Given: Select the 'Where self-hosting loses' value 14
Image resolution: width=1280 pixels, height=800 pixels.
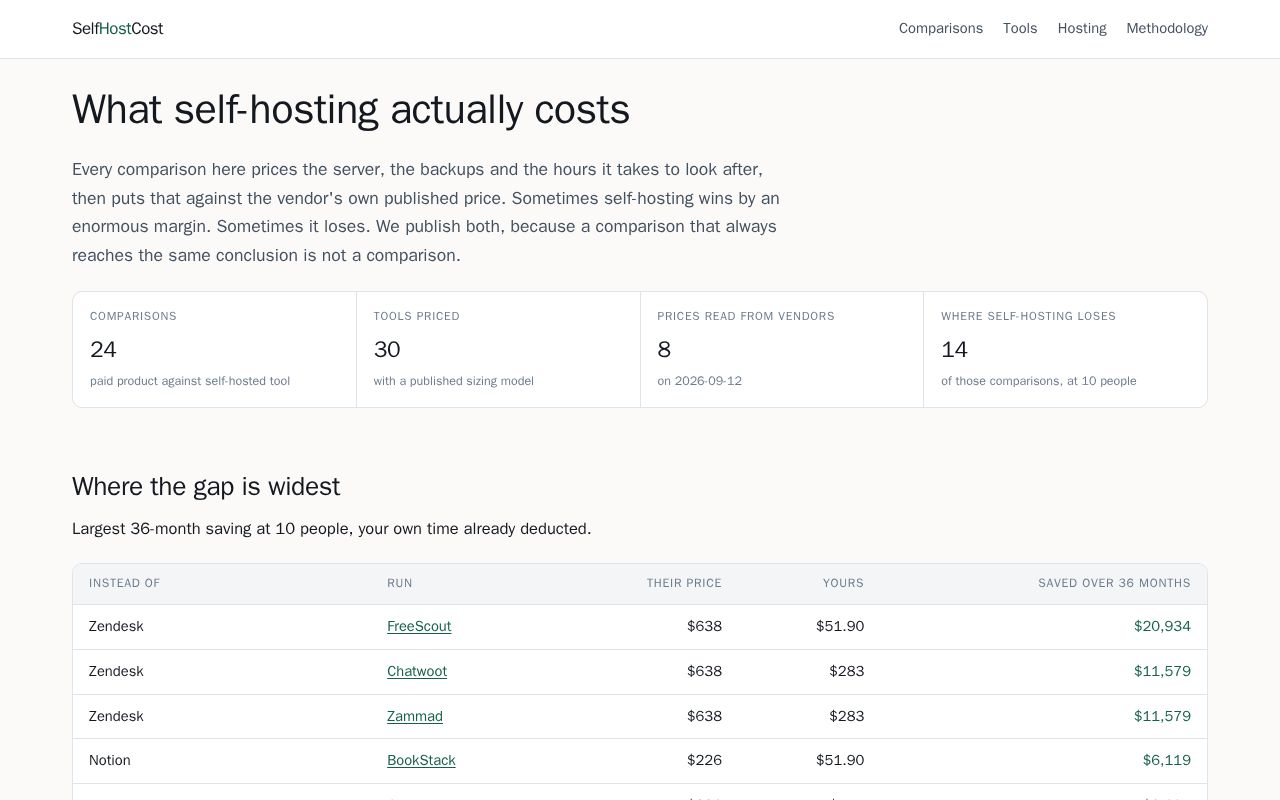Looking at the screenshot, I should 954,349.
